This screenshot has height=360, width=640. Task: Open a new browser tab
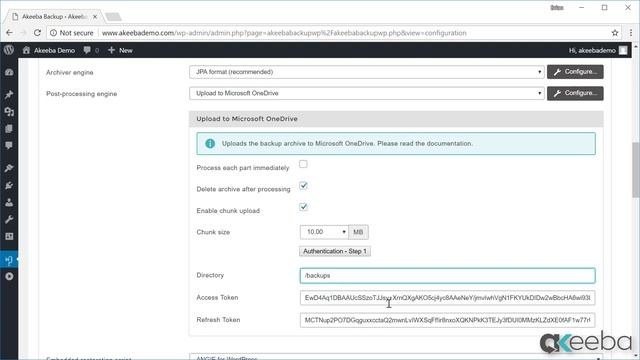(113, 17)
